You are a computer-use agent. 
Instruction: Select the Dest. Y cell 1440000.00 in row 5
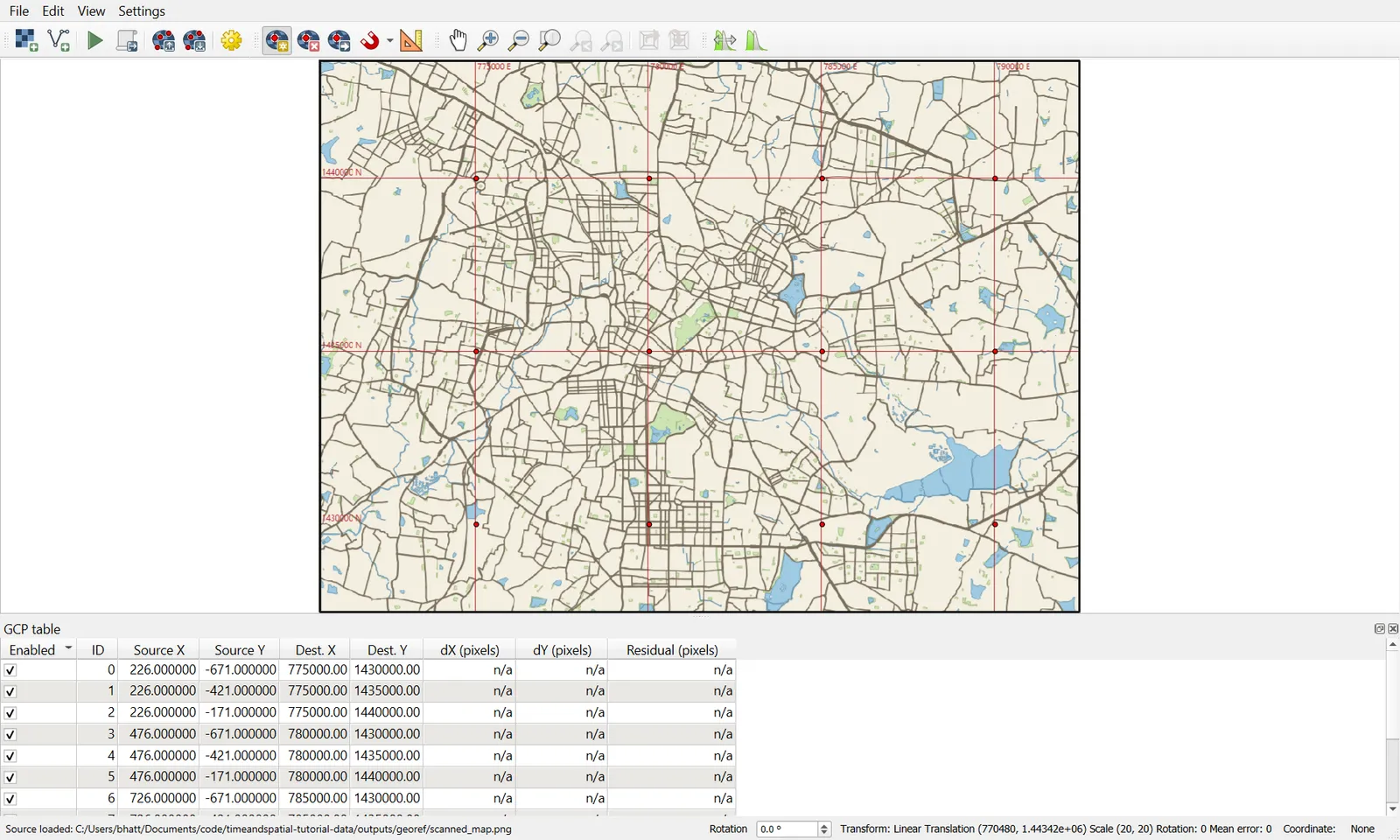387,777
